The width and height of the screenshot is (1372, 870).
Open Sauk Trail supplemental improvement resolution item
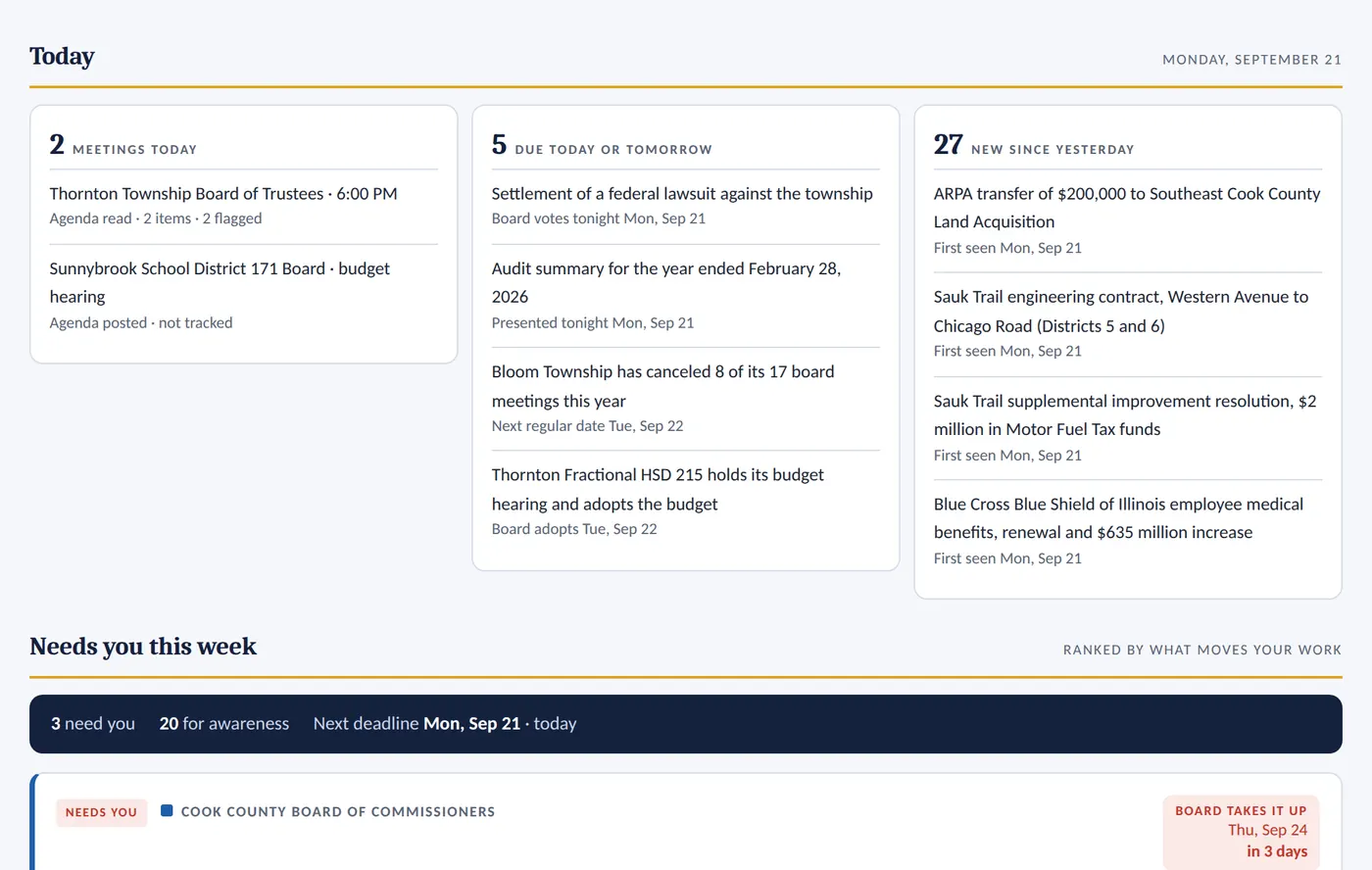point(1125,414)
